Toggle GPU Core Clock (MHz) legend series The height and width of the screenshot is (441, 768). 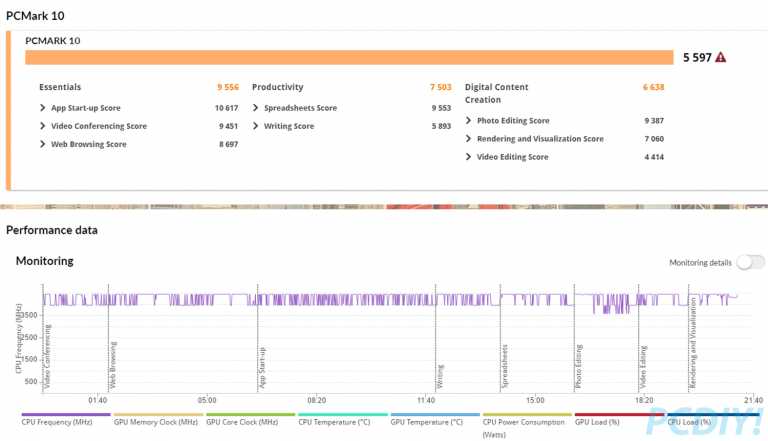tap(250, 419)
